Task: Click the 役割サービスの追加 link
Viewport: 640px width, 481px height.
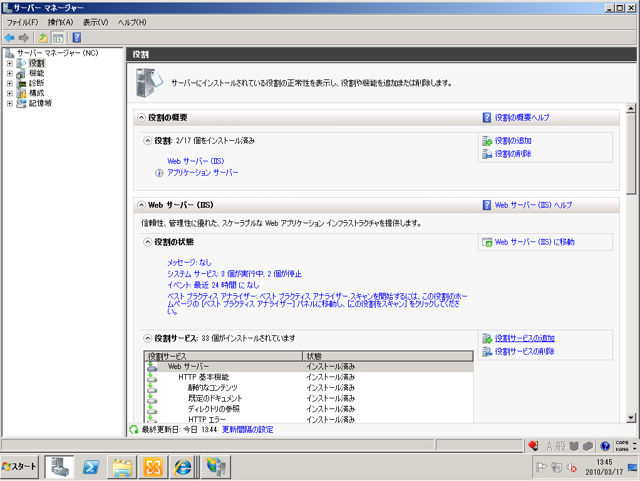Action: 524,338
